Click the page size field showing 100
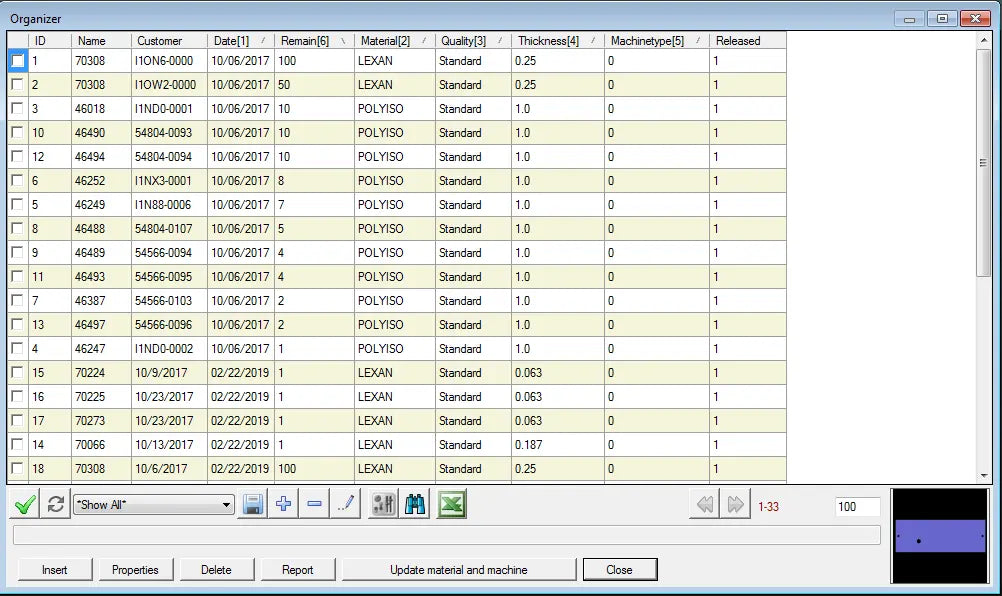This screenshot has height=596, width=1002. coord(857,507)
